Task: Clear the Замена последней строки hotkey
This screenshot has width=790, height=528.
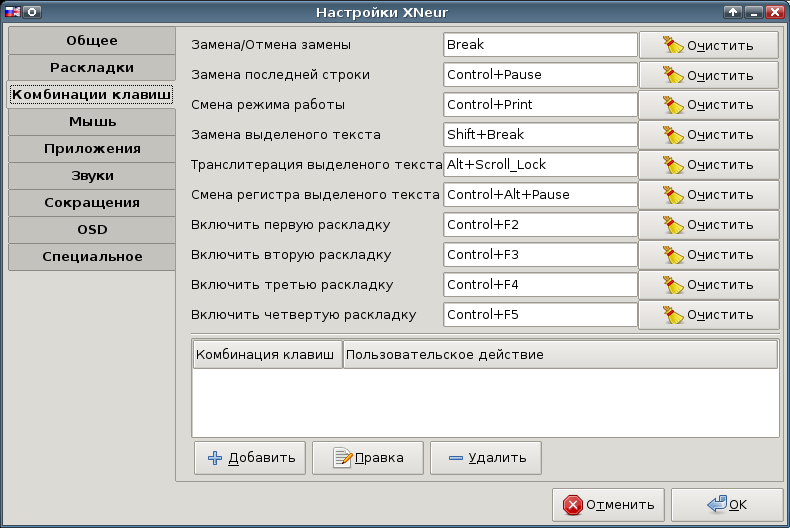Action: (x=708, y=75)
